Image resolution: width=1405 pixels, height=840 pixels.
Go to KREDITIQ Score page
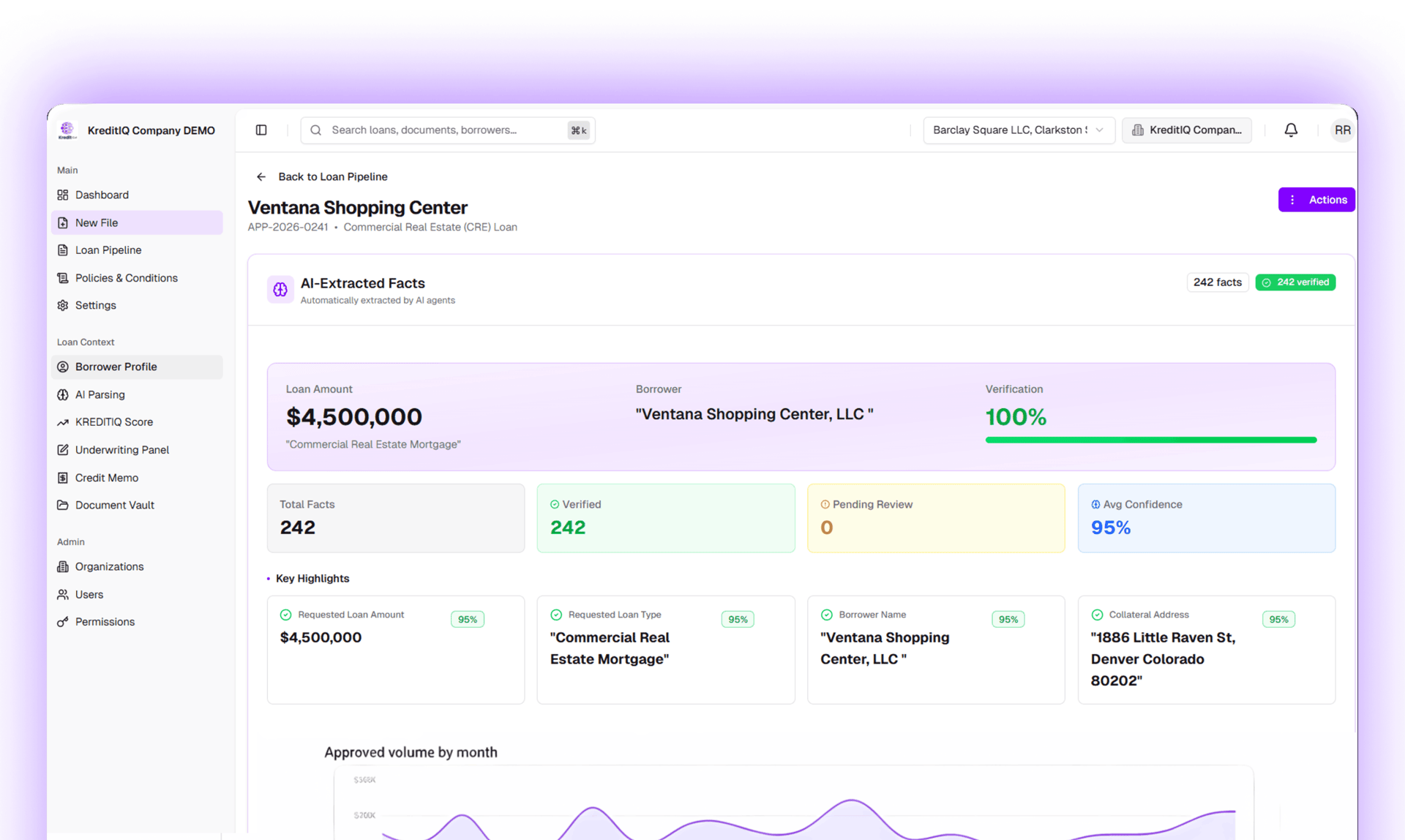pyautogui.click(x=113, y=422)
